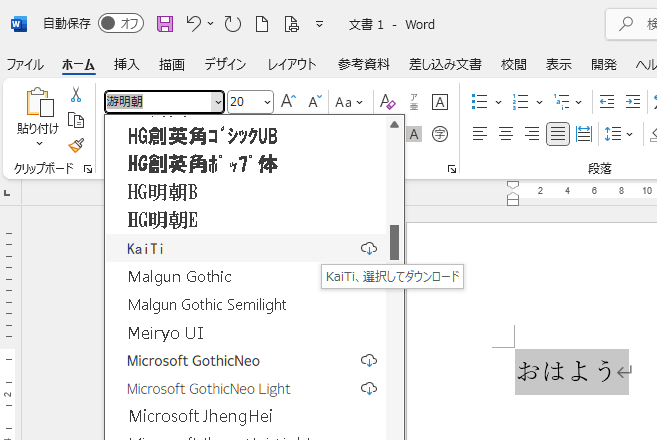Click into the font name field 游明朝
This screenshot has width=657, height=440.
pyautogui.click(x=158, y=102)
